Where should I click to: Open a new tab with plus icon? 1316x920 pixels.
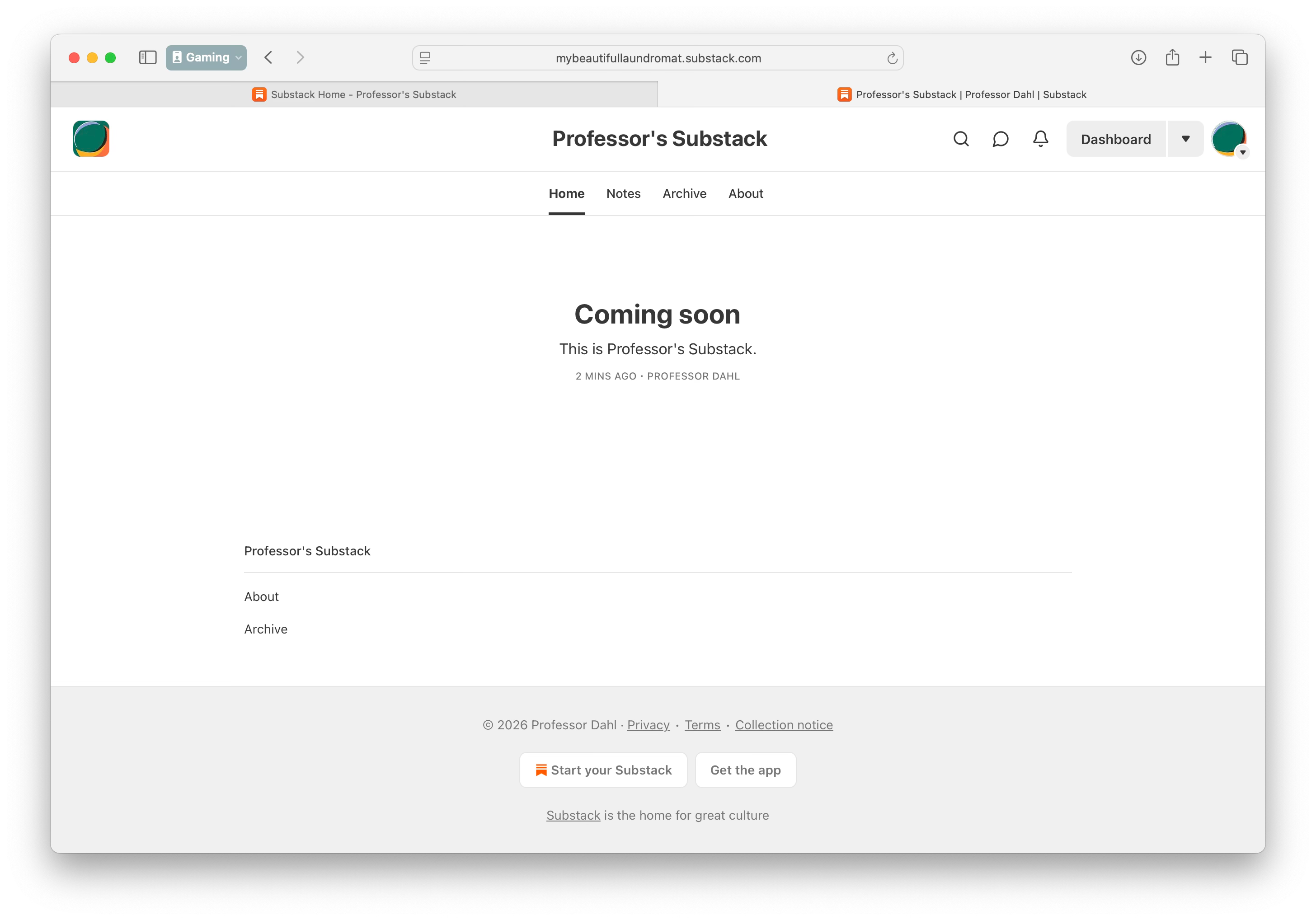tap(1205, 57)
